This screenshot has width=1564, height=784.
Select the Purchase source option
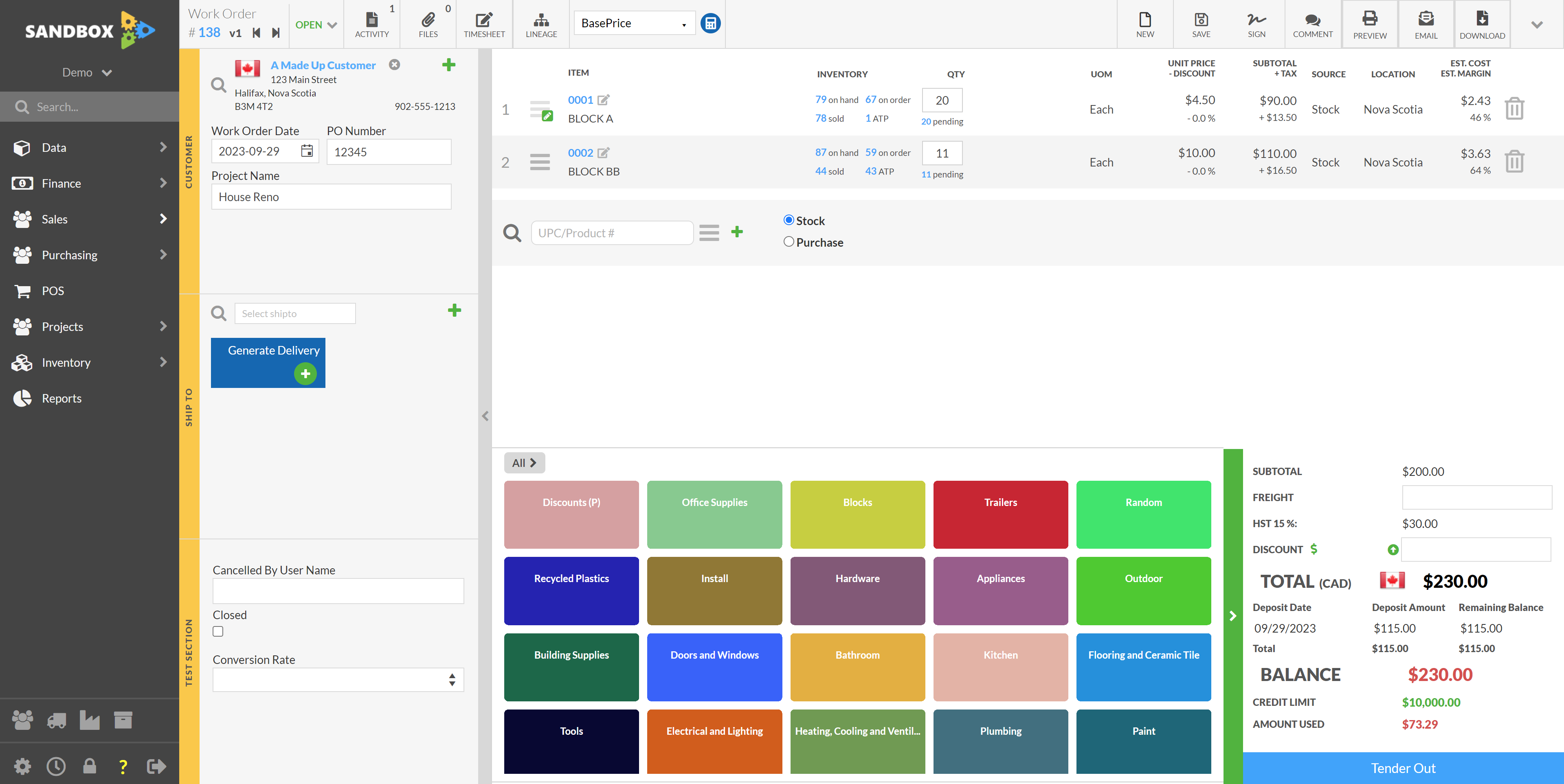click(x=789, y=241)
